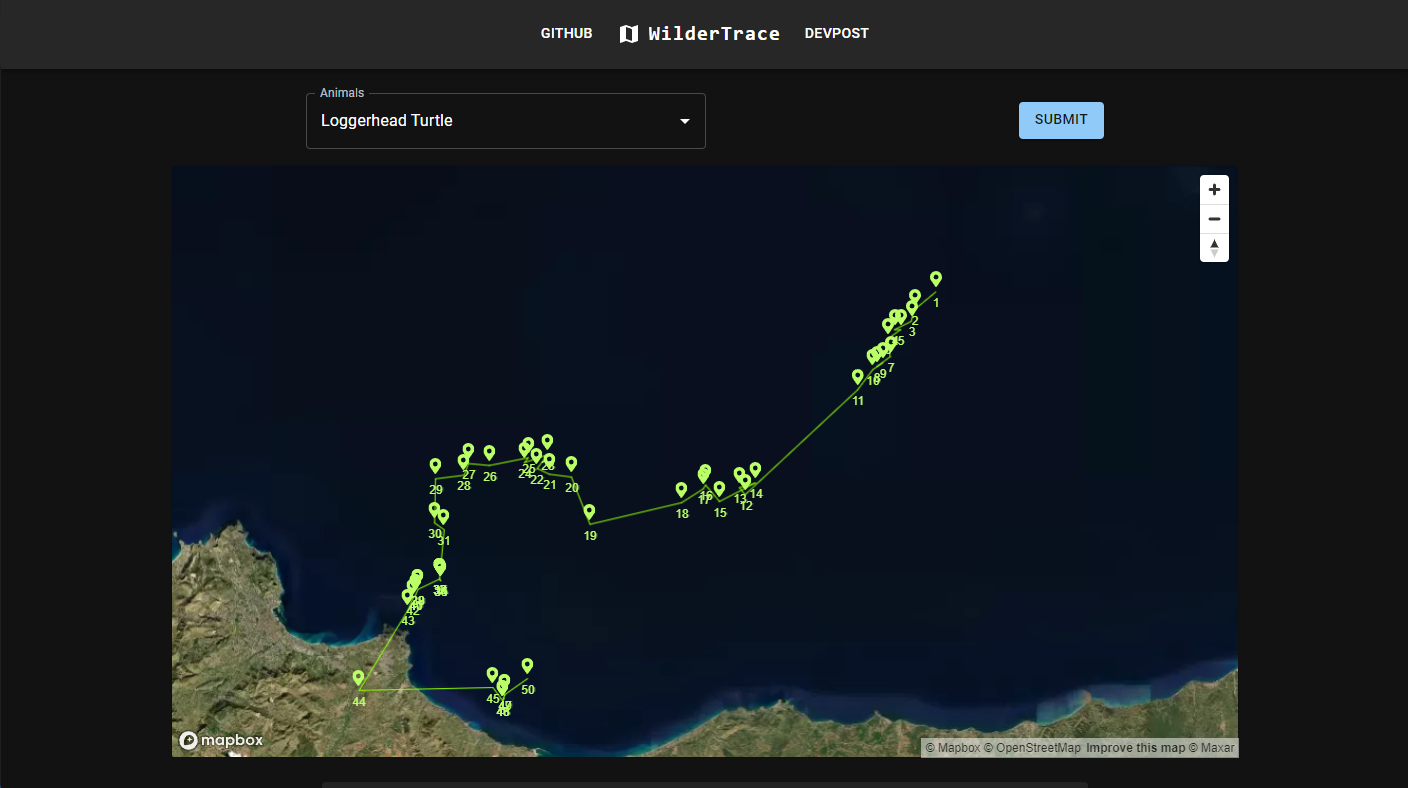Image resolution: width=1408 pixels, height=788 pixels.
Task: Select map marker number 1
Action: [x=936, y=279]
